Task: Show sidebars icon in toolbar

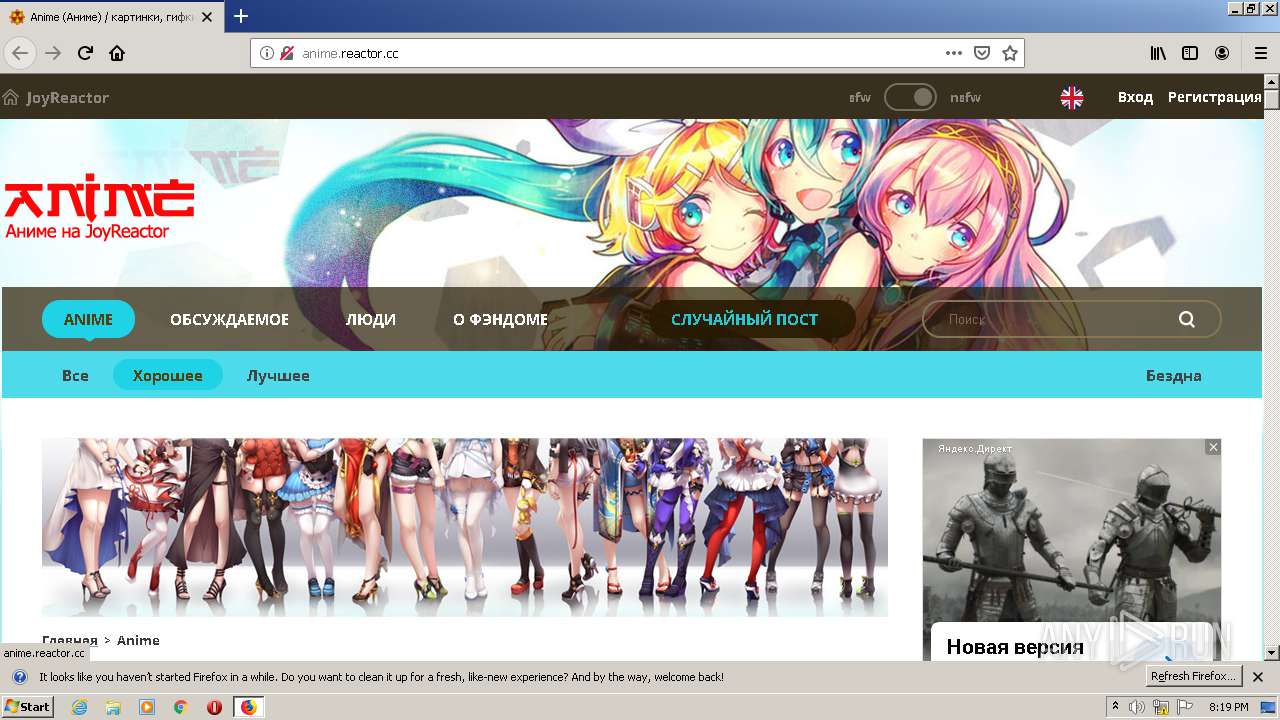Action: tap(1190, 53)
